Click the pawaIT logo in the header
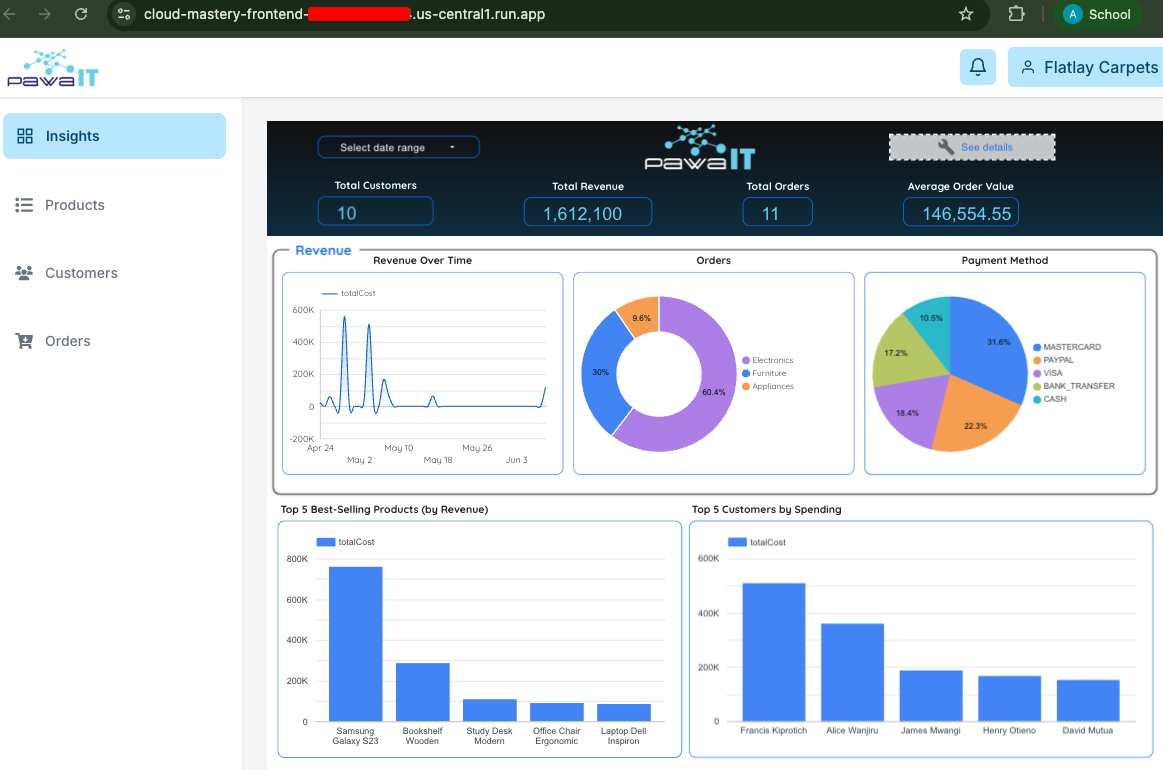Viewport: 1163px width, 770px height. (51, 67)
